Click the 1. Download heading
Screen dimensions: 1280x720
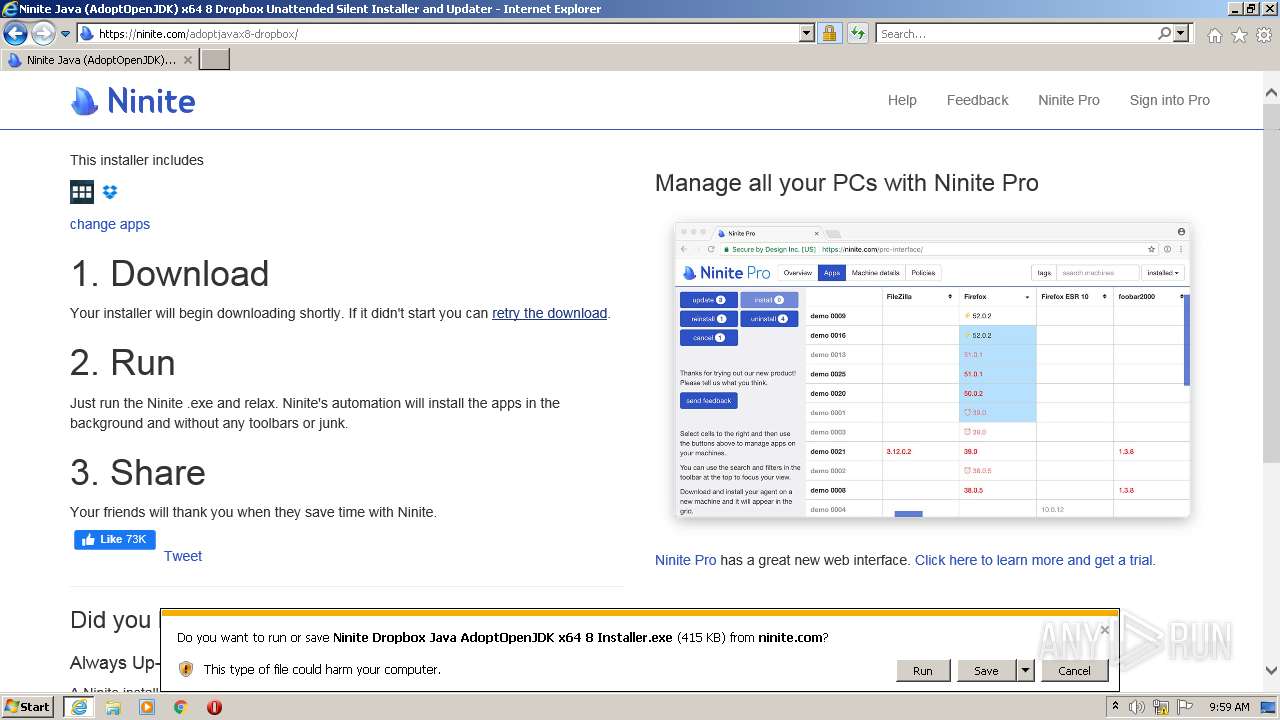(x=170, y=274)
